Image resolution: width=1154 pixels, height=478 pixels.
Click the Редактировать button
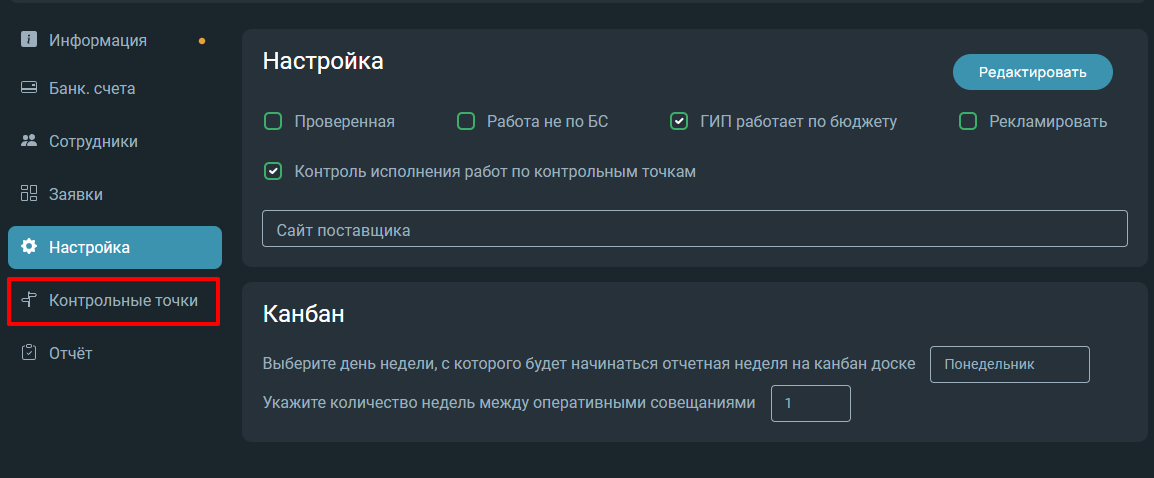[1033, 72]
